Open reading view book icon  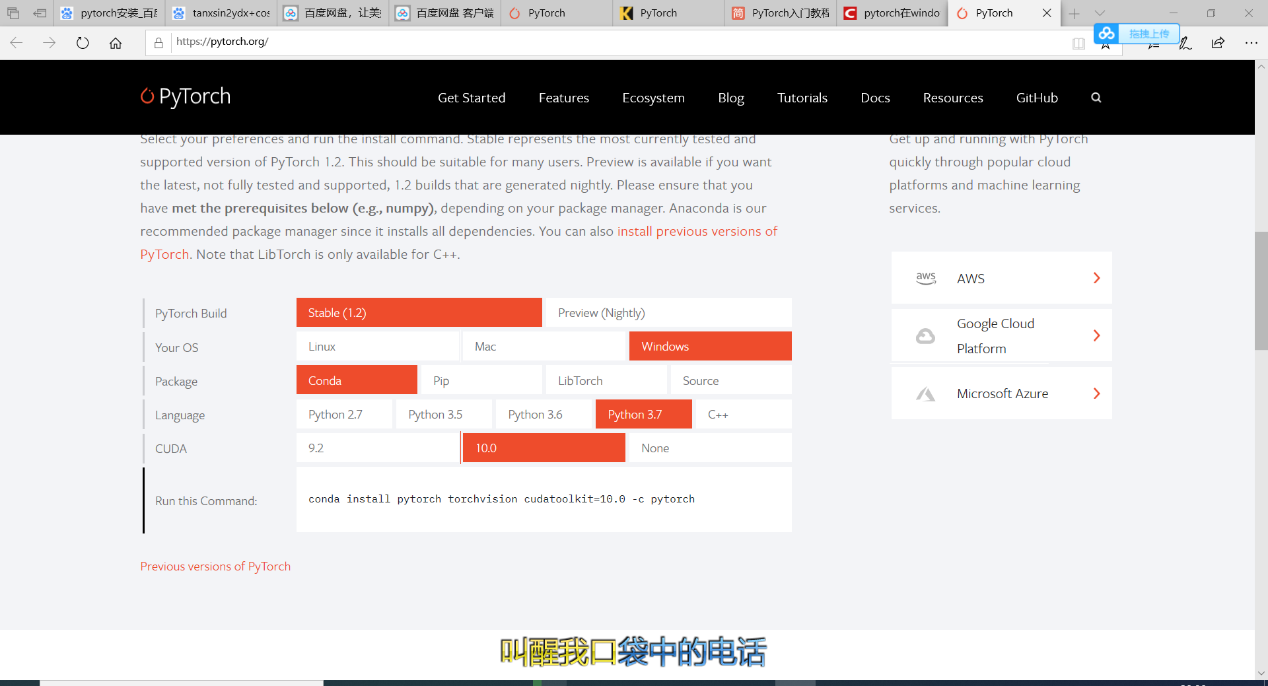[x=1078, y=43]
